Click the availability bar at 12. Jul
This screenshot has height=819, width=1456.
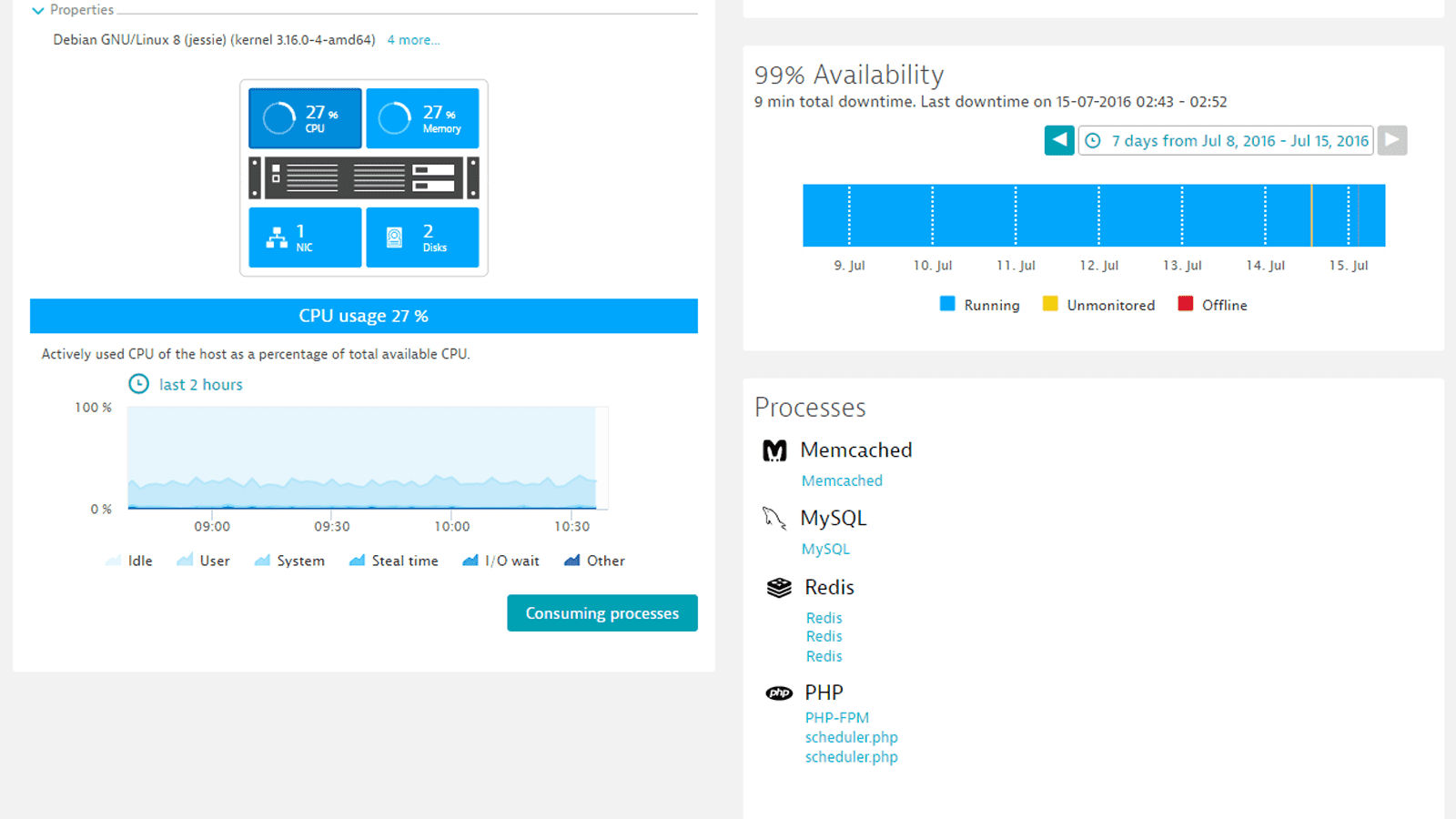(x=1099, y=216)
